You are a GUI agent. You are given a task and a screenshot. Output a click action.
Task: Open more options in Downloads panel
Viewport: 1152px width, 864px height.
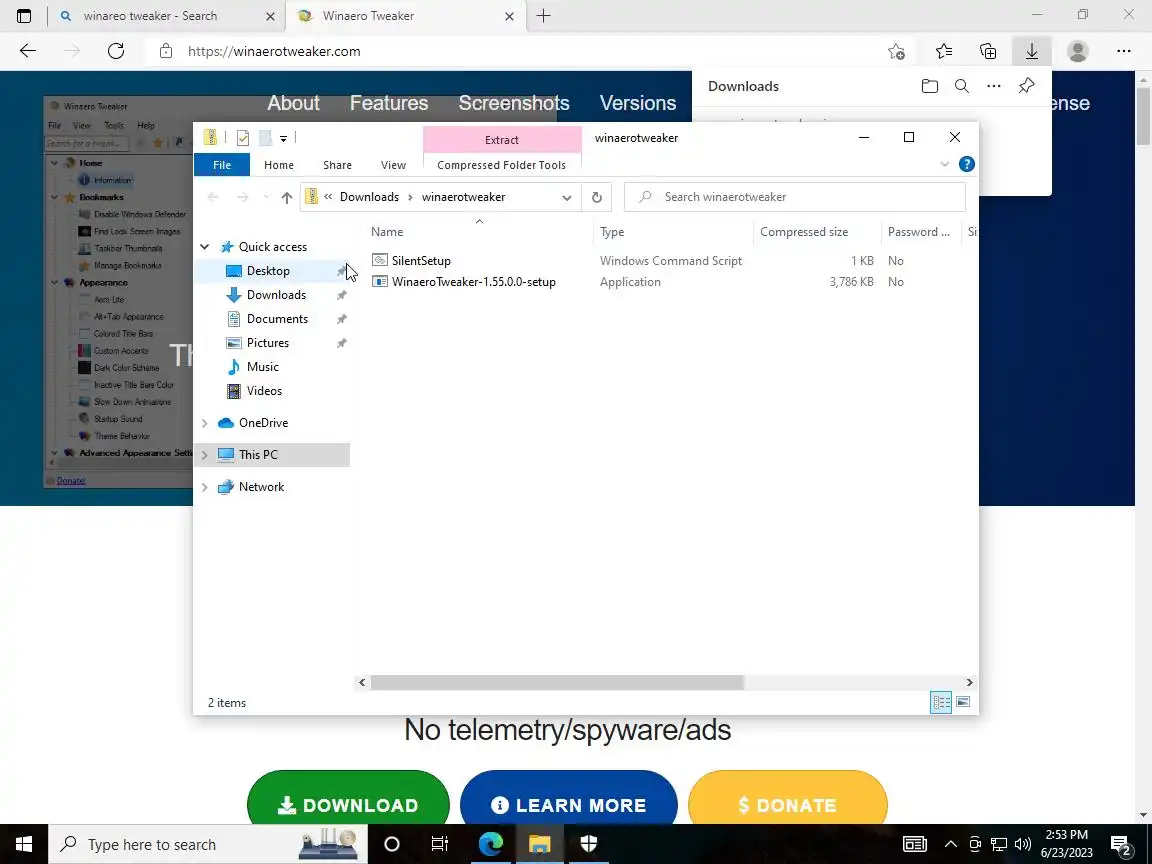pos(994,86)
